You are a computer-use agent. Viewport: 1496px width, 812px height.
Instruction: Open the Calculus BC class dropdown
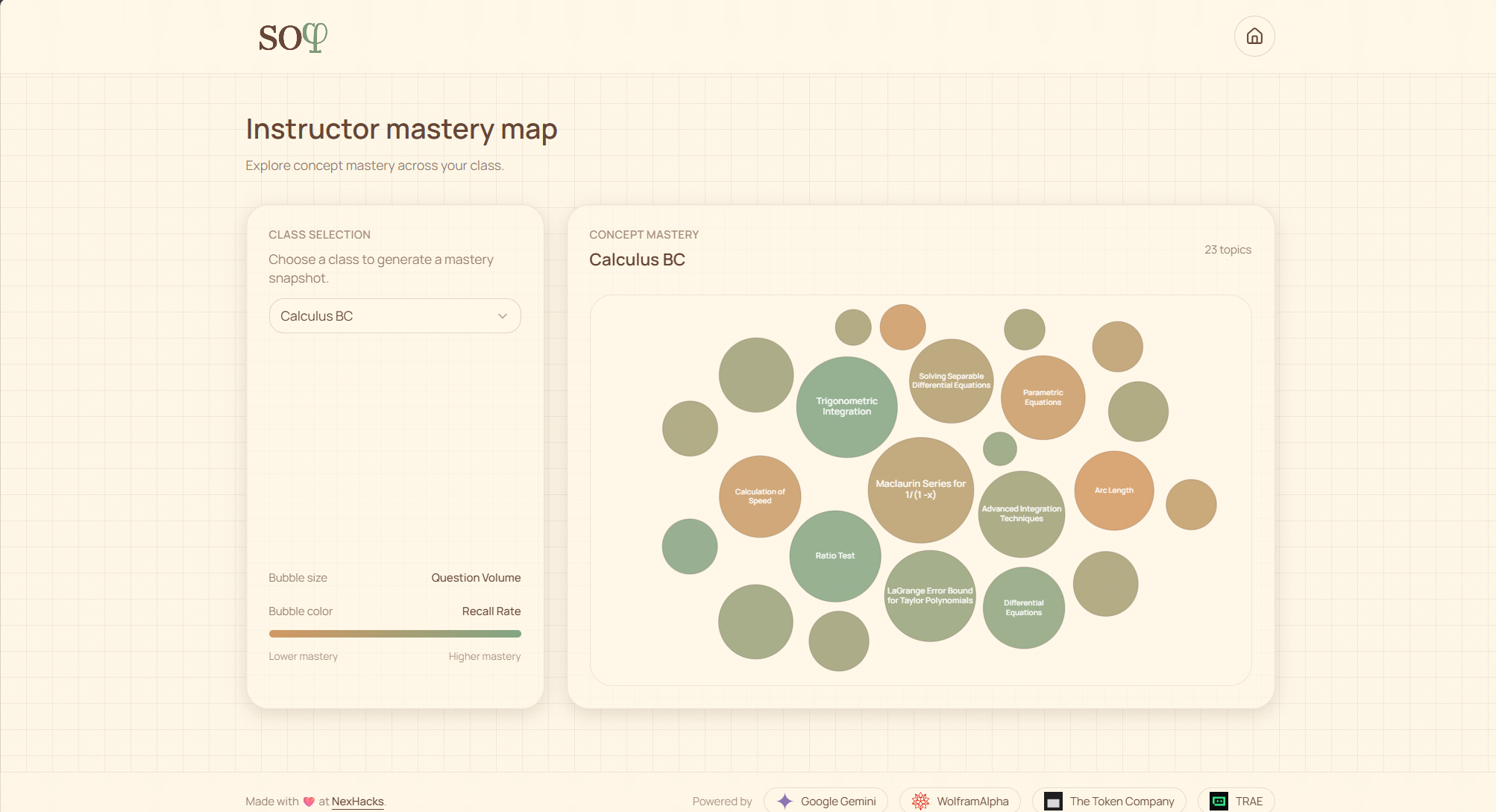(x=395, y=316)
